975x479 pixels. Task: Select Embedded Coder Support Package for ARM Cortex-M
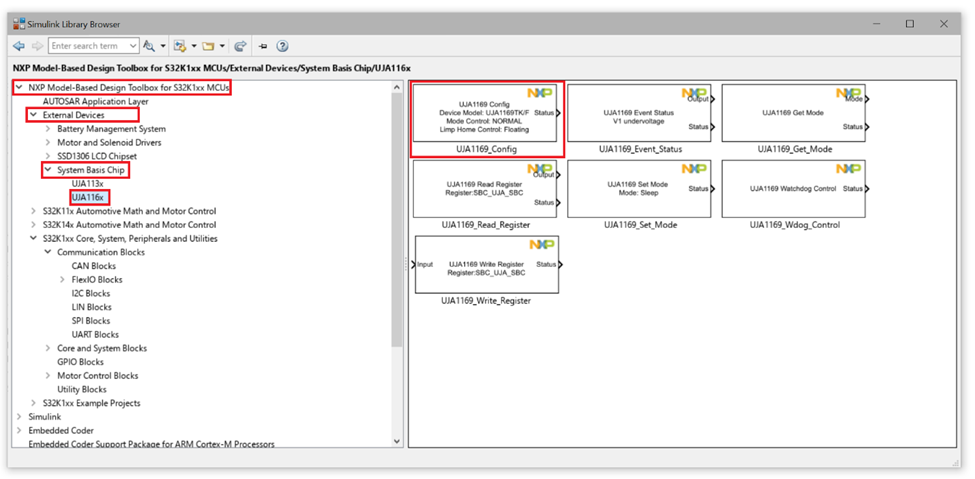point(152,444)
